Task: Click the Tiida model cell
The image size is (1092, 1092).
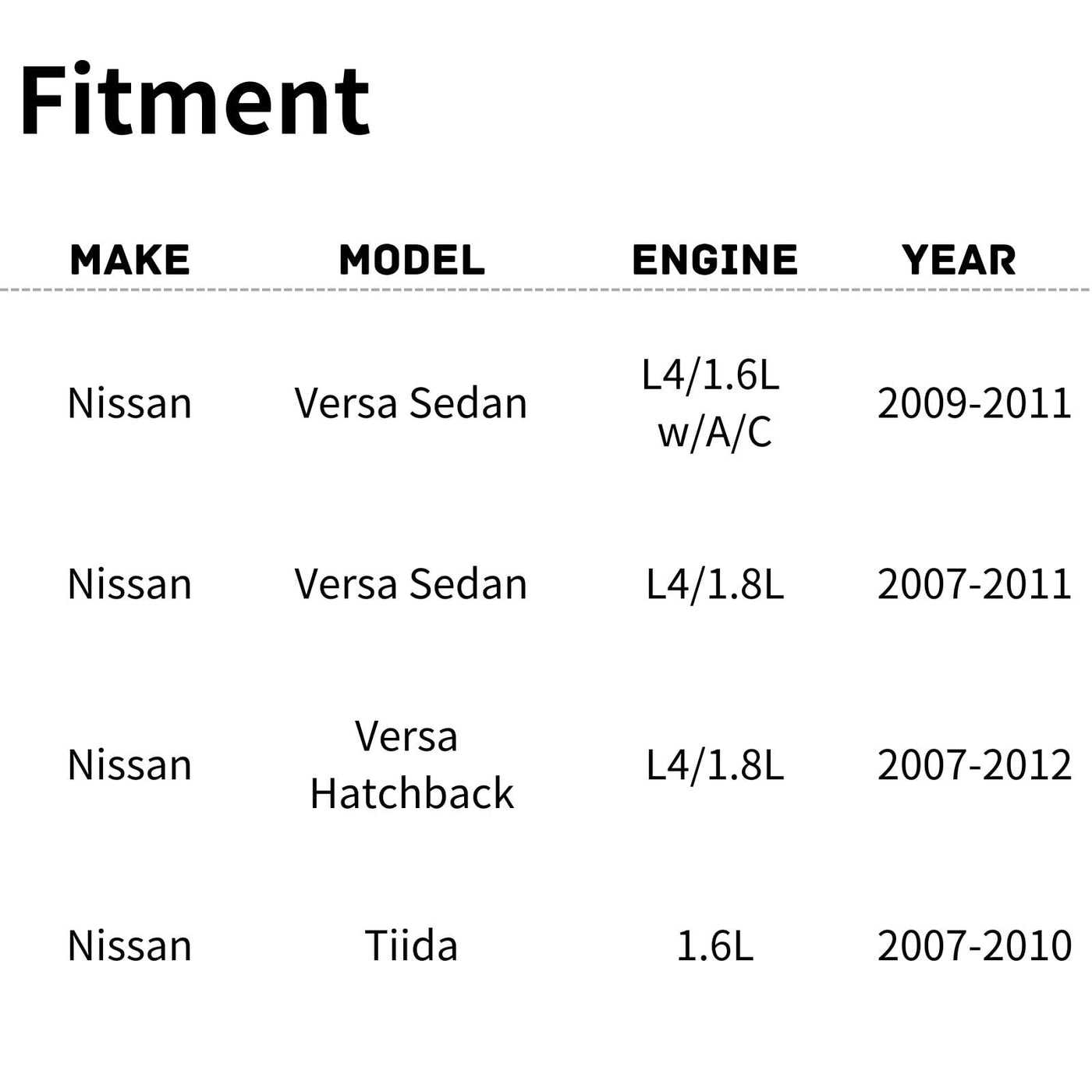Action: point(411,946)
